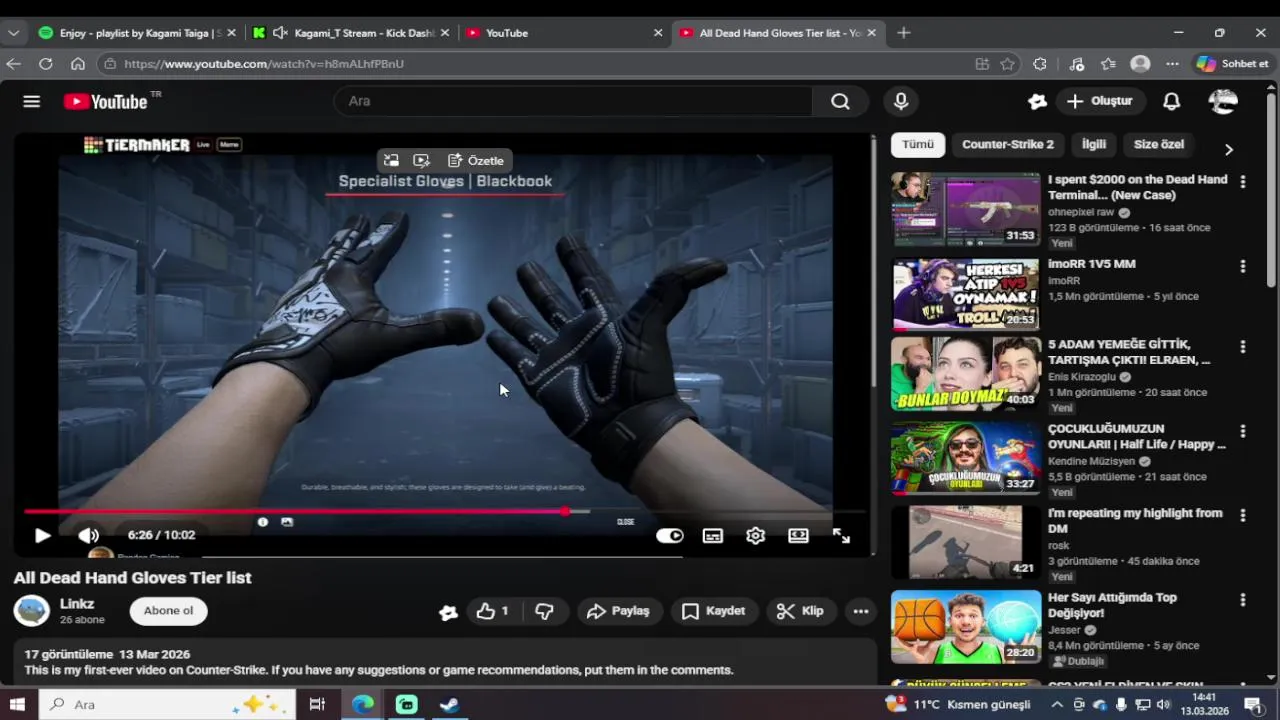Play the video
This screenshot has width=1280, height=720.
coord(42,535)
